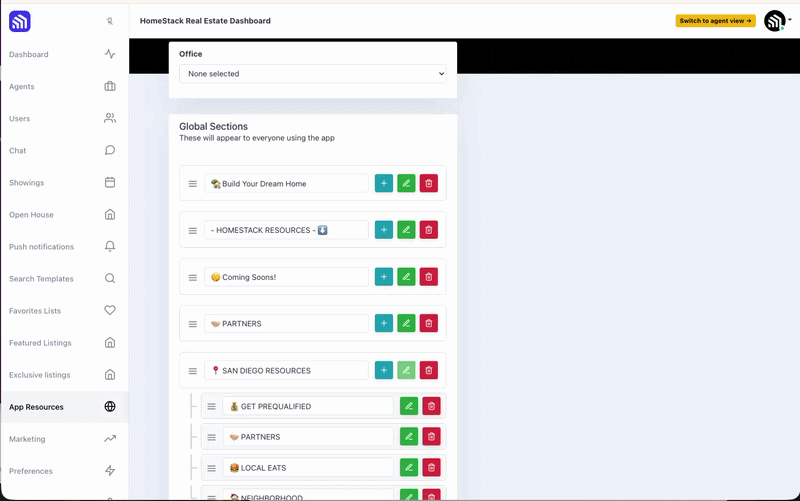Click the SAN DIEGO RESOURCES name field
This screenshot has width=800, height=501.
click(x=286, y=370)
